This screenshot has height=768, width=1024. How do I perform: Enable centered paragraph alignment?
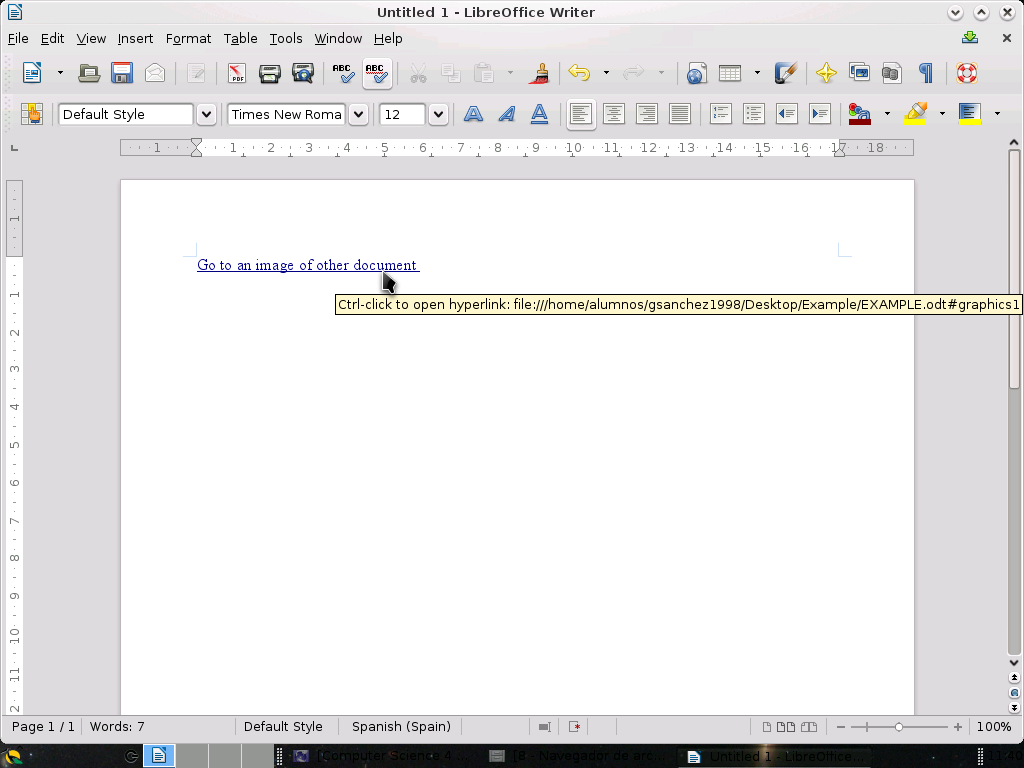613,113
